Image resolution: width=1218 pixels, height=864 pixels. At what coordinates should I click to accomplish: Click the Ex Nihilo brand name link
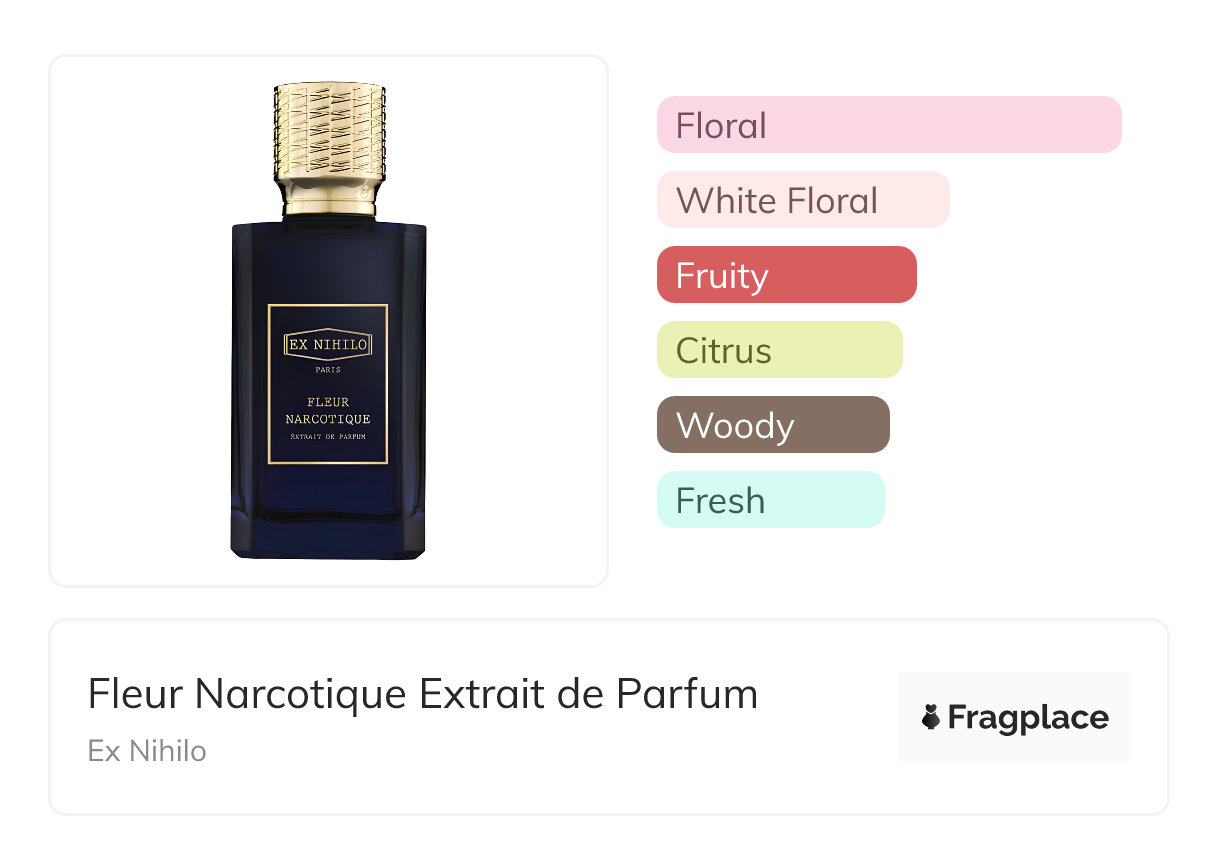click(x=147, y=751)
